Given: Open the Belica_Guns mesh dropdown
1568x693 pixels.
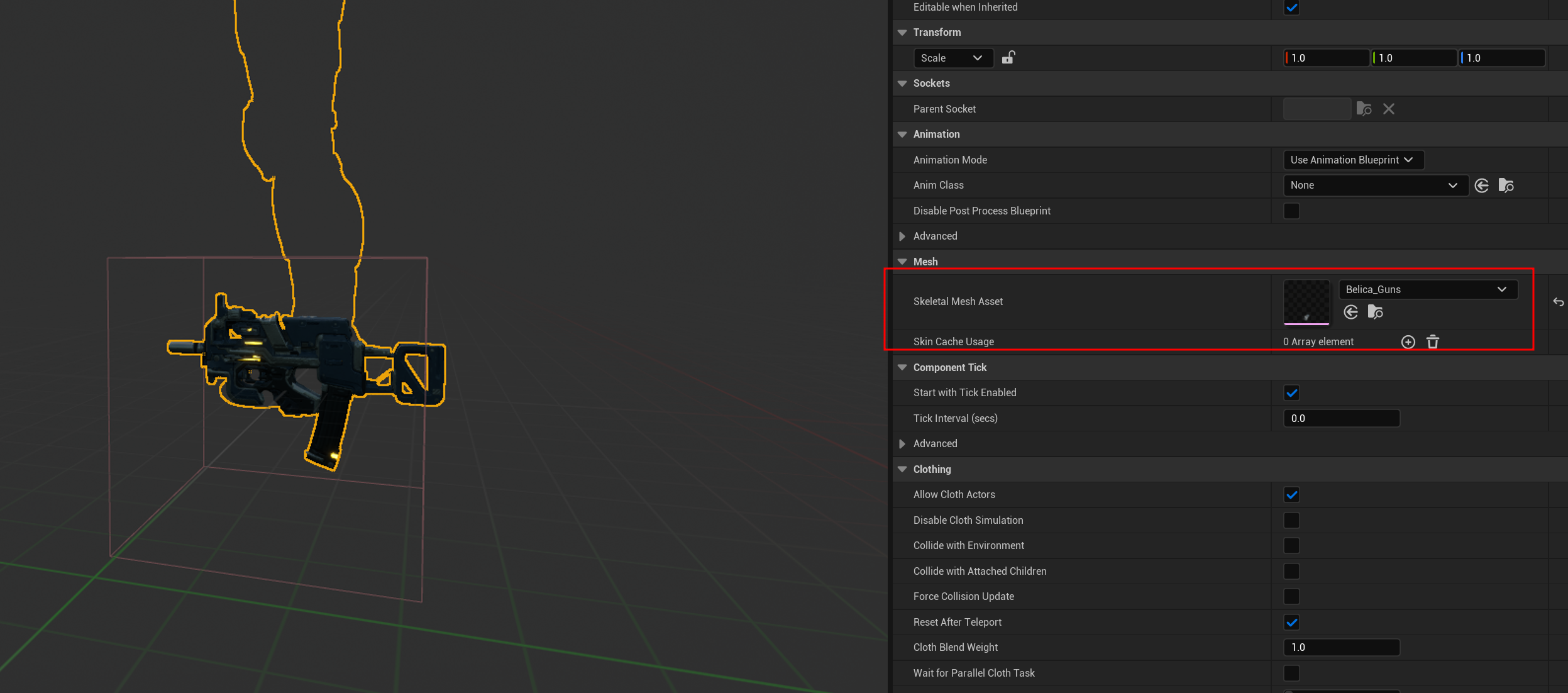Looking at the screenshot, I should pyautogui.click(x=1428, y=289).
